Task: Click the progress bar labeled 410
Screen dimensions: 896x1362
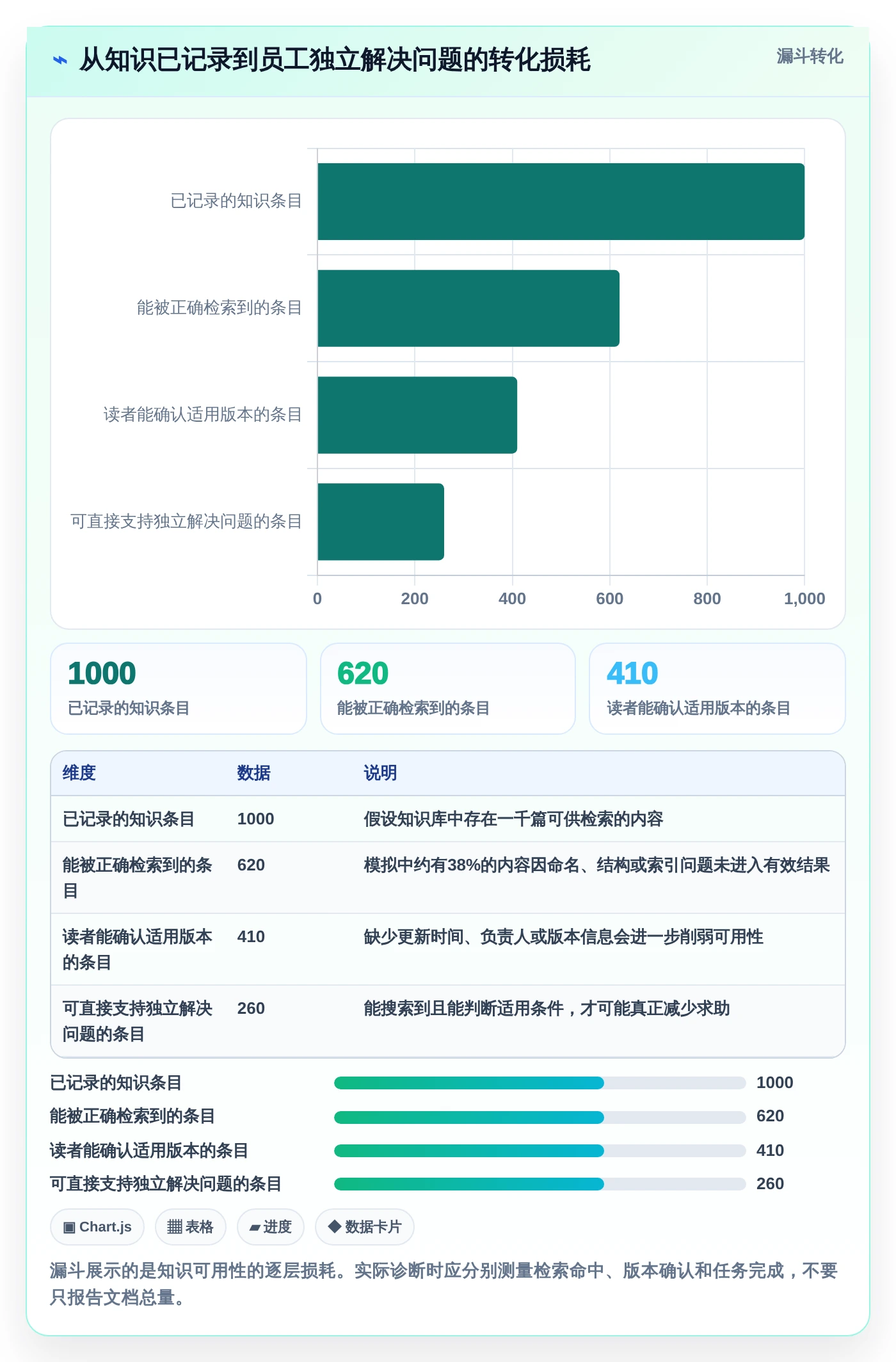Action: 540,1151
